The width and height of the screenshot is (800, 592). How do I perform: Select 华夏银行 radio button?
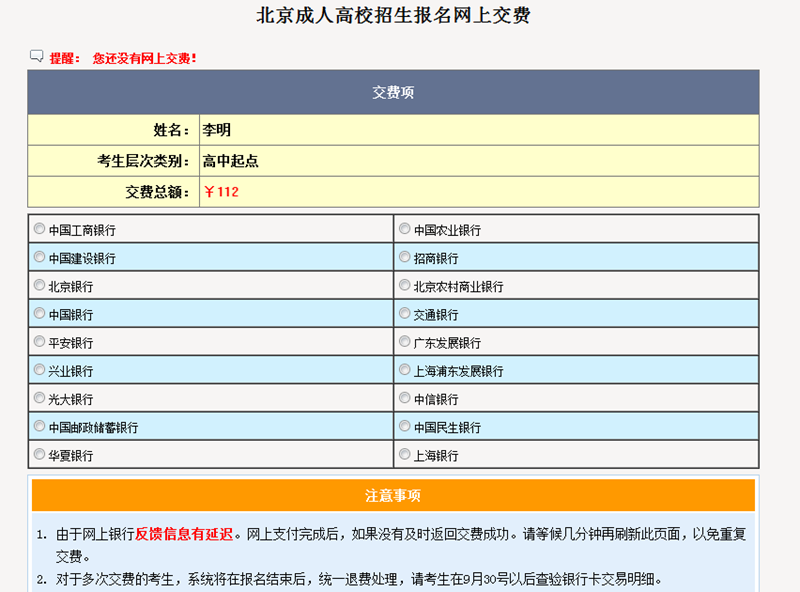40,454
